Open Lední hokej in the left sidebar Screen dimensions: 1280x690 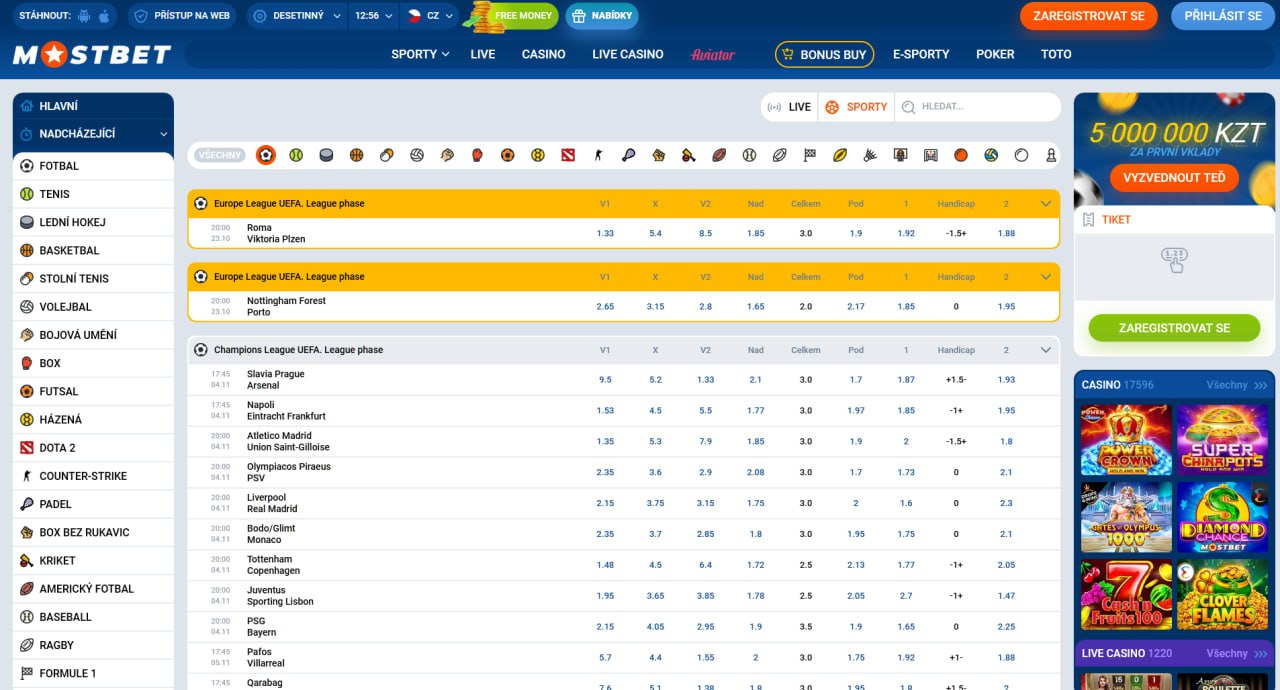pyautogui.click(x=93, y=222)
